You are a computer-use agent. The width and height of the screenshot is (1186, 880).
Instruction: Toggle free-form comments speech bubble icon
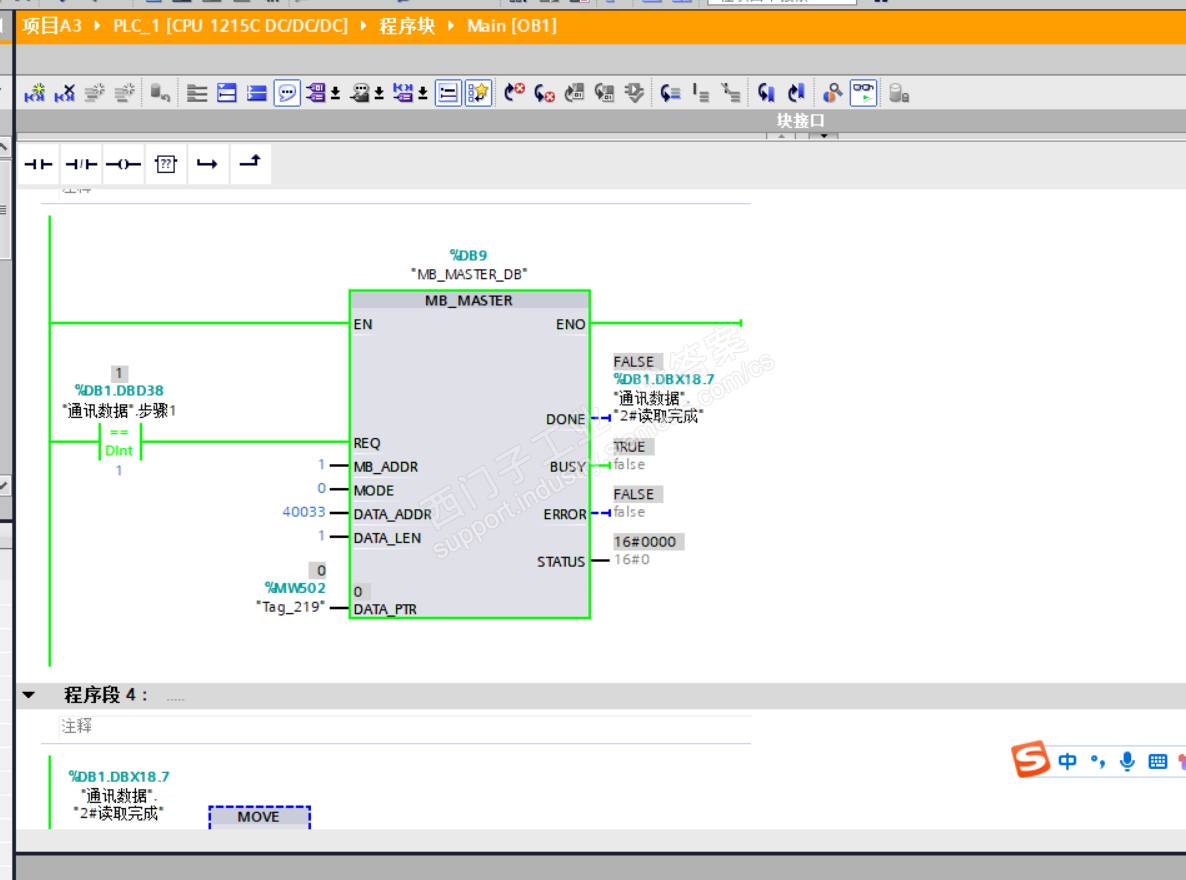(287, 93)
